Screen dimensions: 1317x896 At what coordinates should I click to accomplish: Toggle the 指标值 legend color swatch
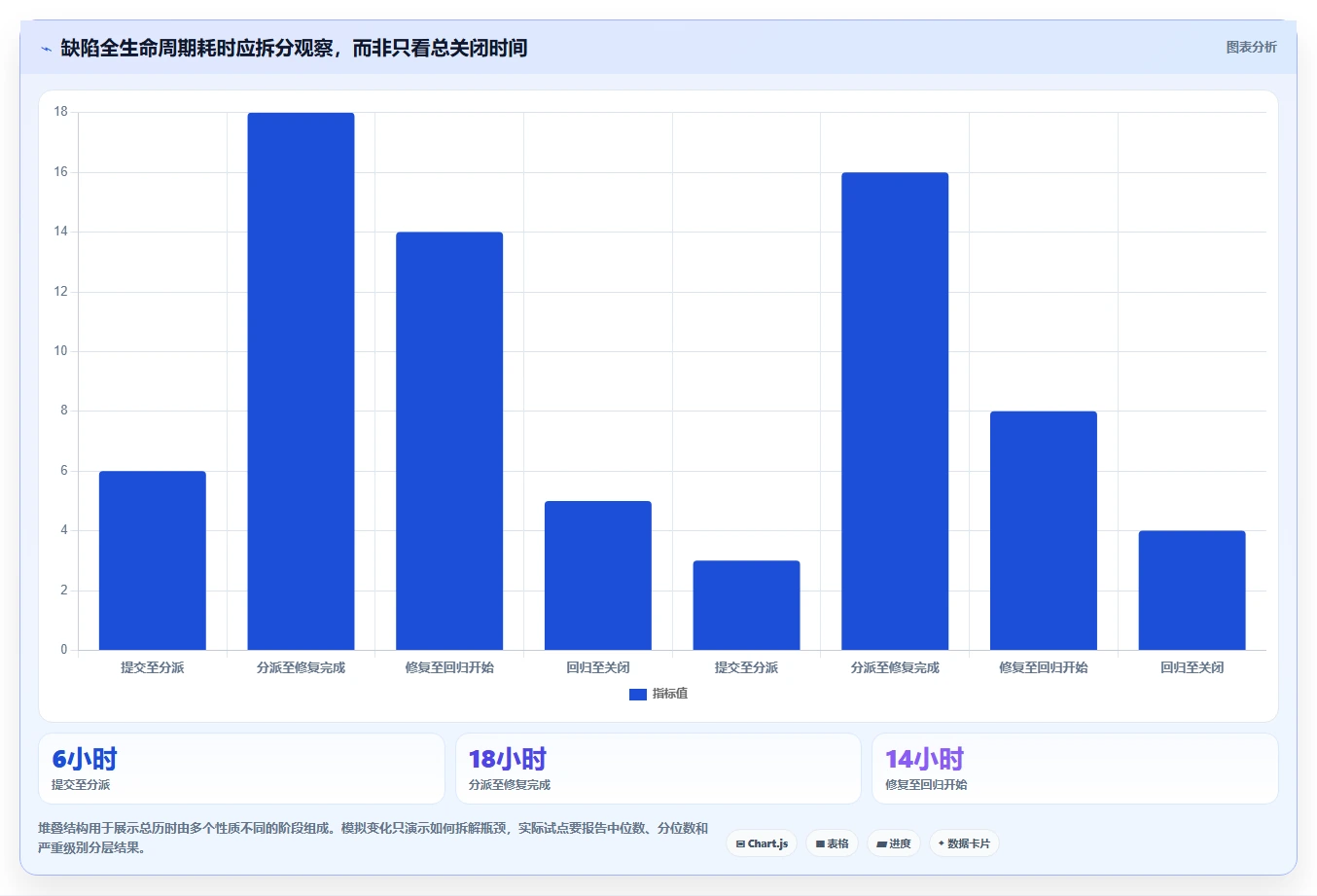638,695
